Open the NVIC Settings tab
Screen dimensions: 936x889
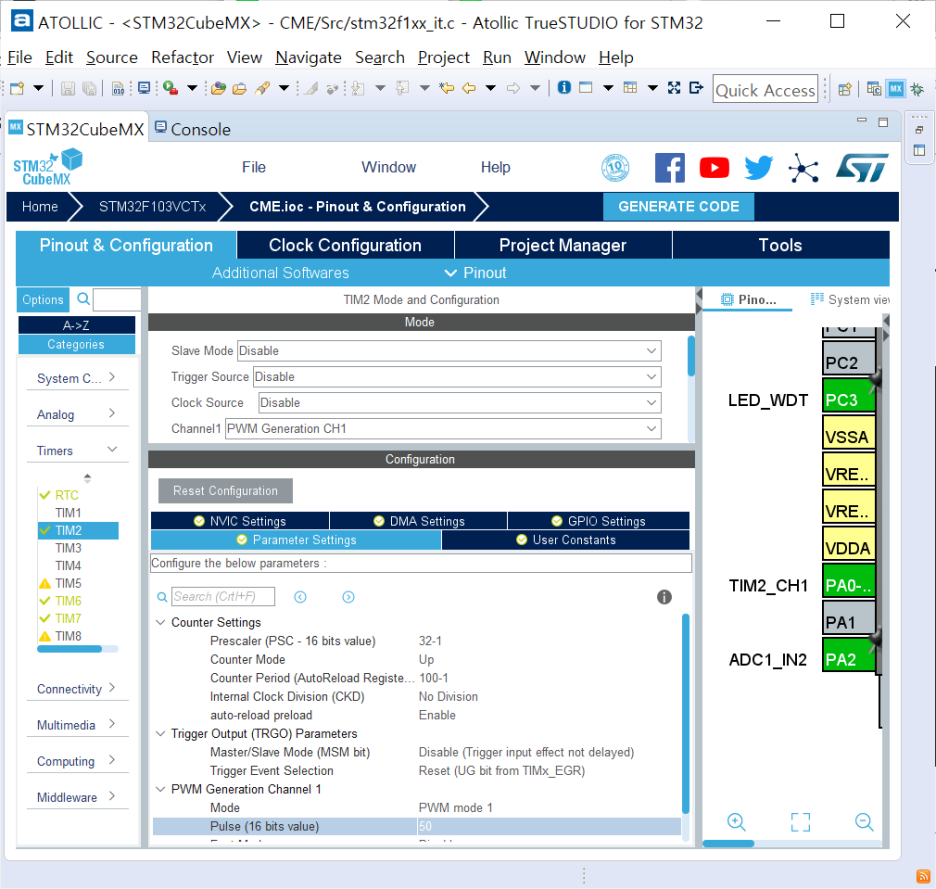click(240, 521)
